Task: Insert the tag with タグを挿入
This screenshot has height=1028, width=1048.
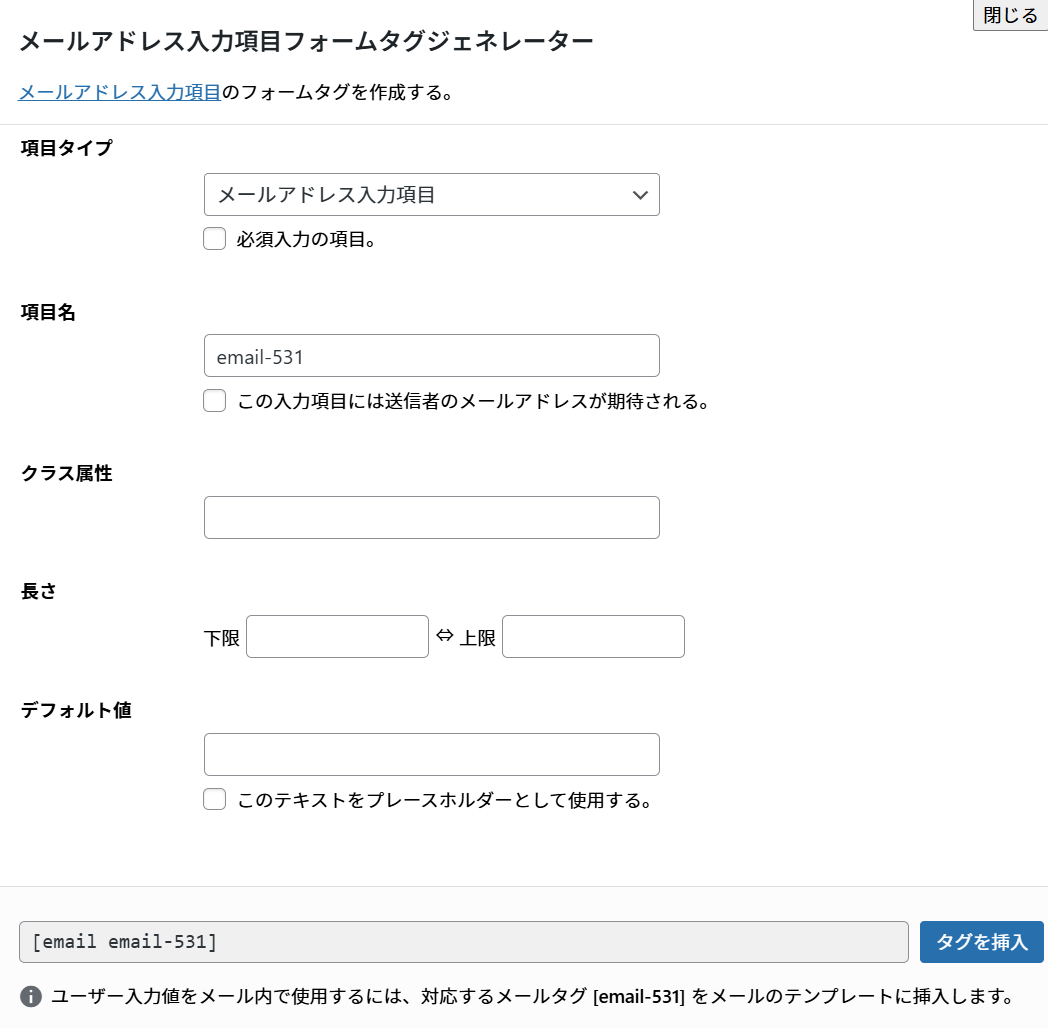Action: click(x=981, y=942)
